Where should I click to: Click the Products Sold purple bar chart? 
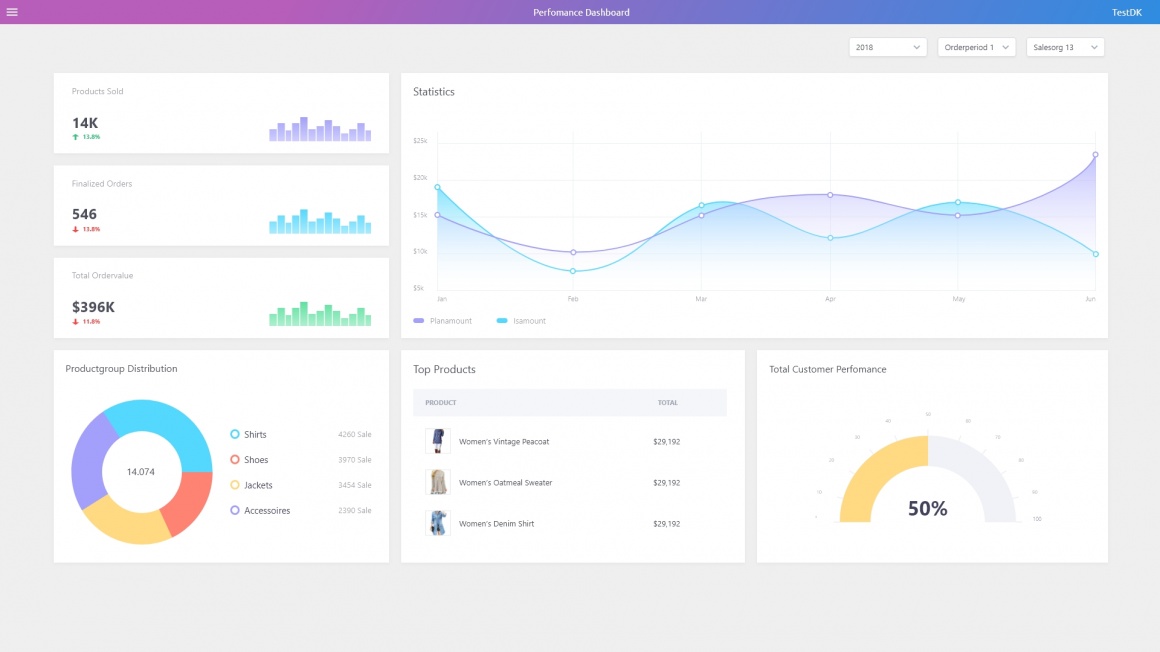pyautogui.click(x=320, y=129)
